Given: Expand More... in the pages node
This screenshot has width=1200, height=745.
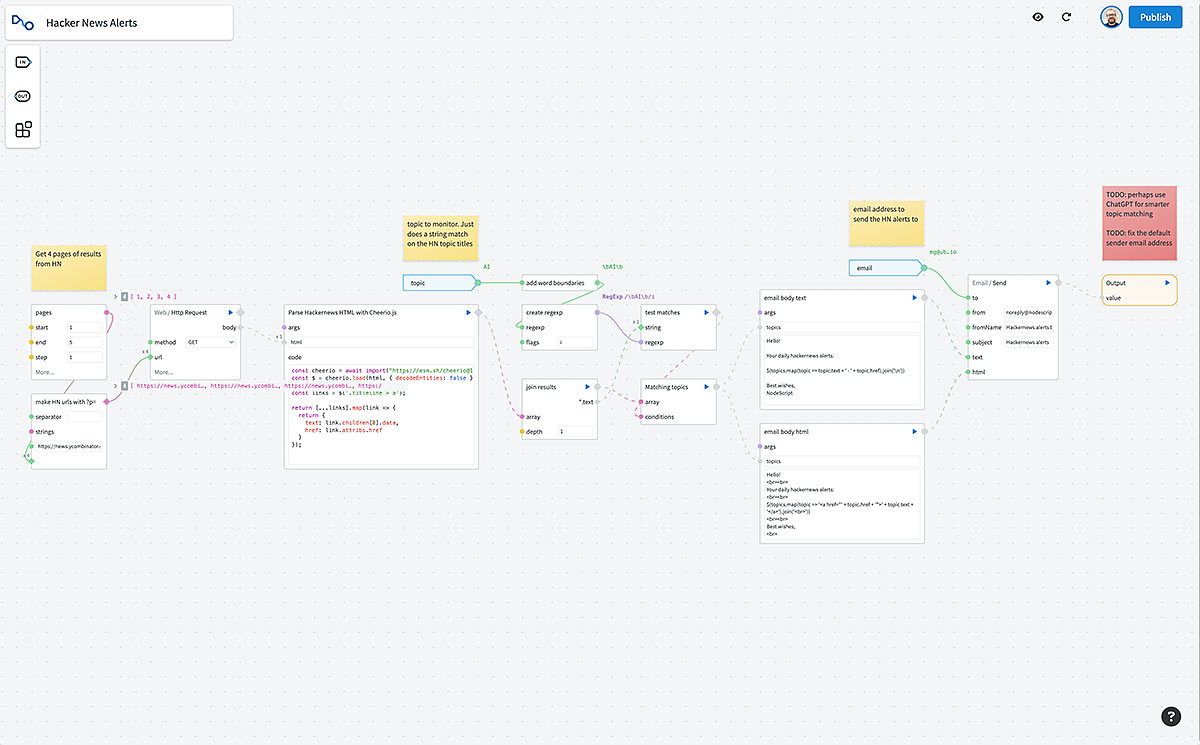Looking at the screenshot, I should [x=45, y=371].
